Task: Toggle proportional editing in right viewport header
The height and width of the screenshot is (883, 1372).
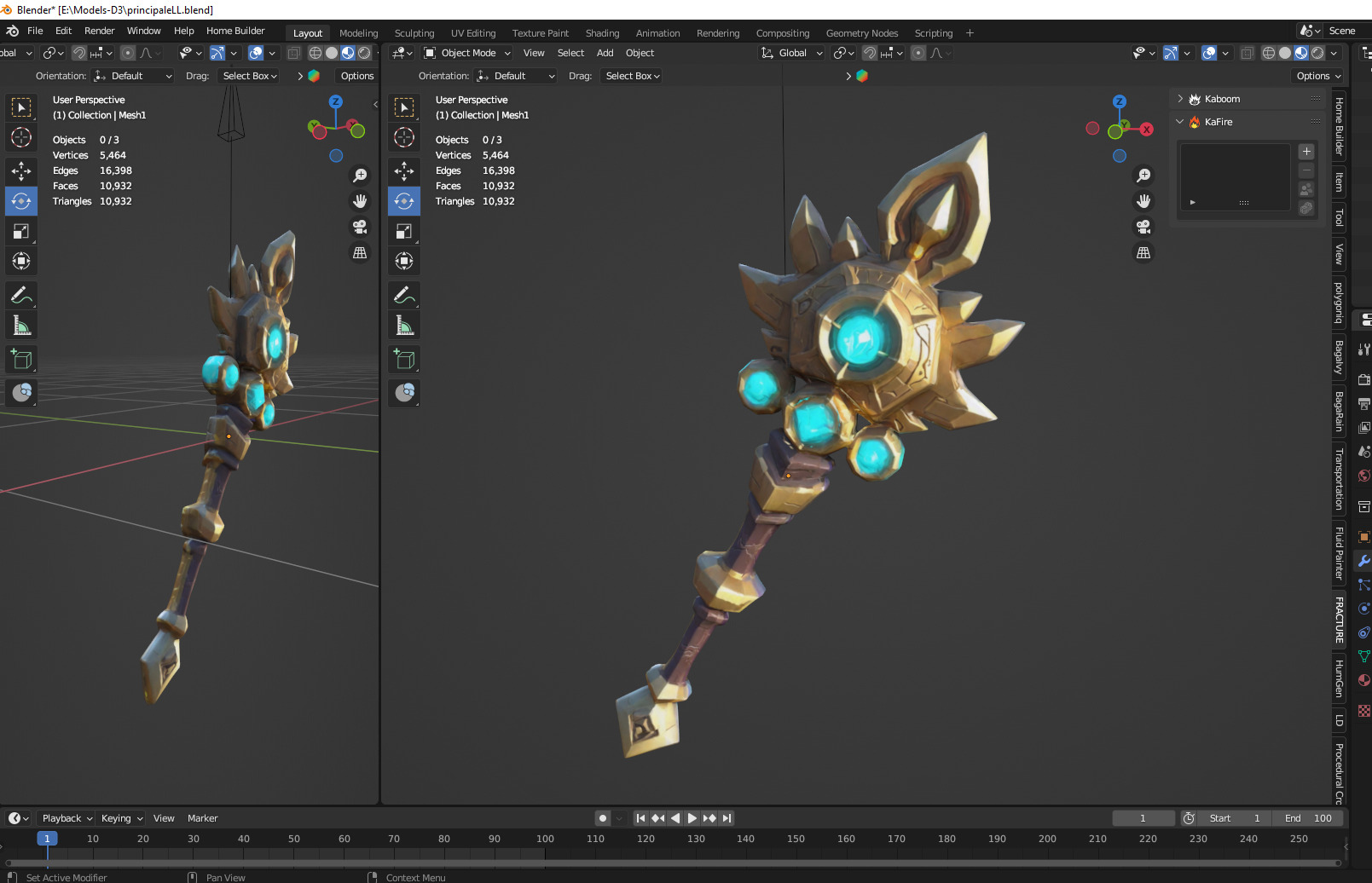Action: [918, 53]
